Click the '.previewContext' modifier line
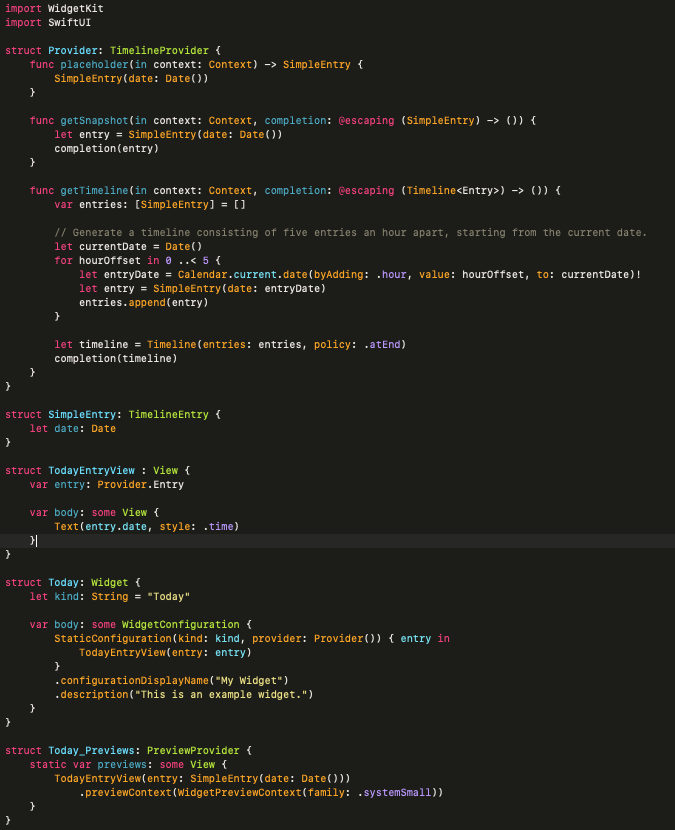 tap(261, 793)
